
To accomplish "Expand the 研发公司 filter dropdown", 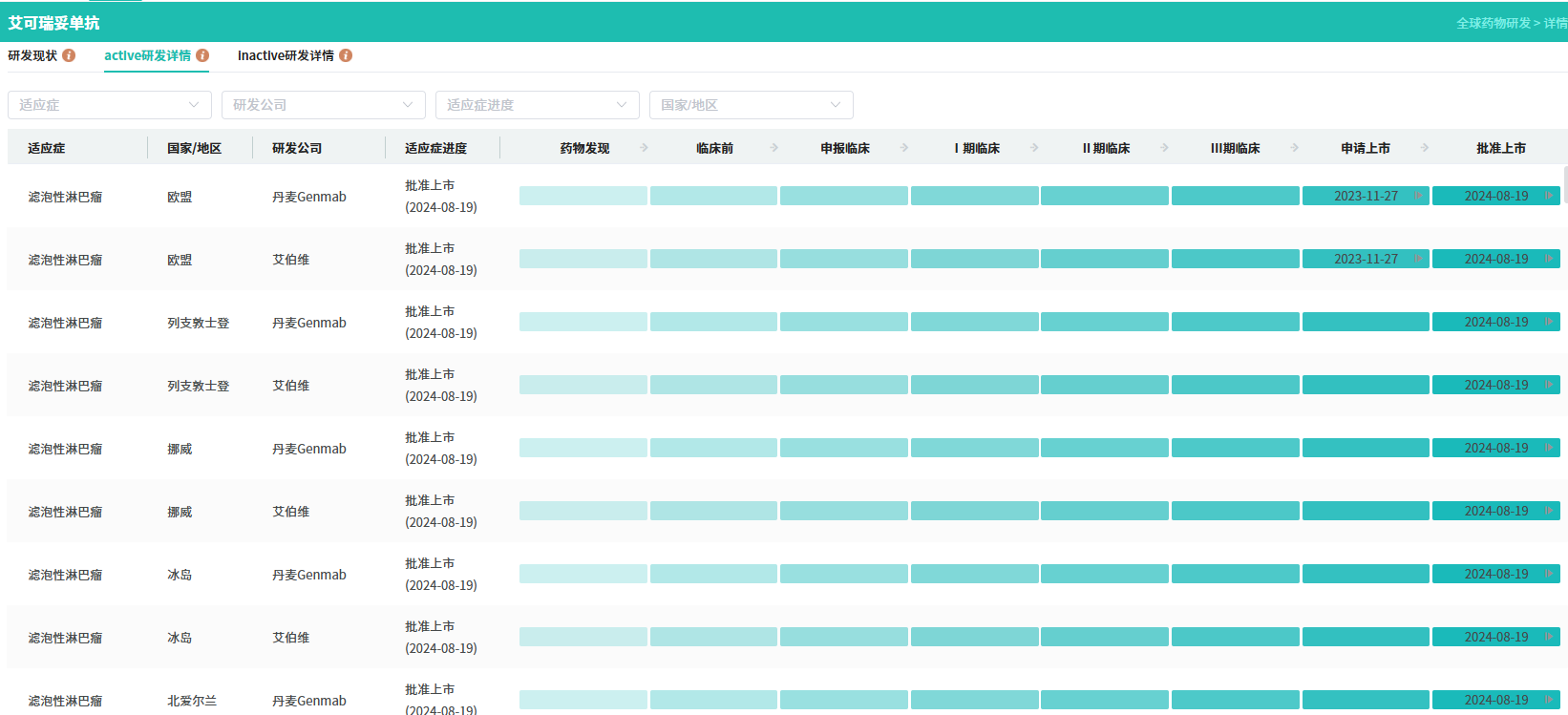I will click(x=324, y=105).
